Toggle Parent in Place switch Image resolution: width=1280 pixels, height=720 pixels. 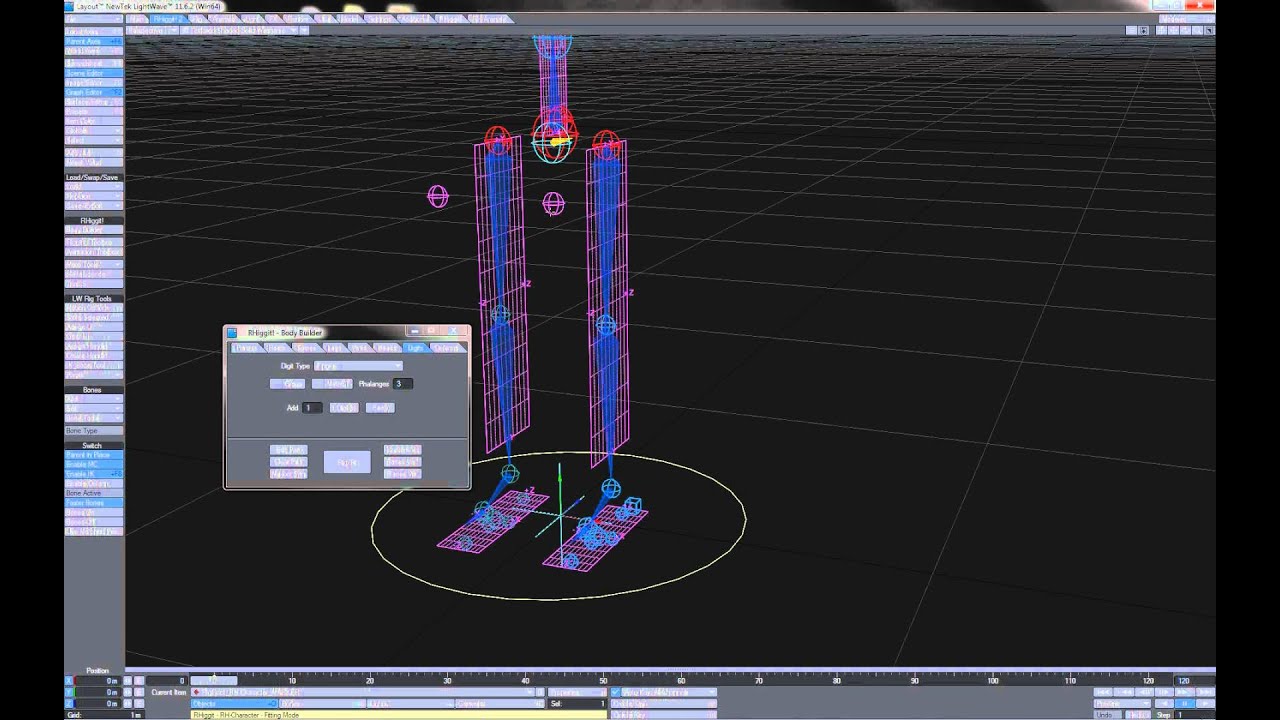94,455
